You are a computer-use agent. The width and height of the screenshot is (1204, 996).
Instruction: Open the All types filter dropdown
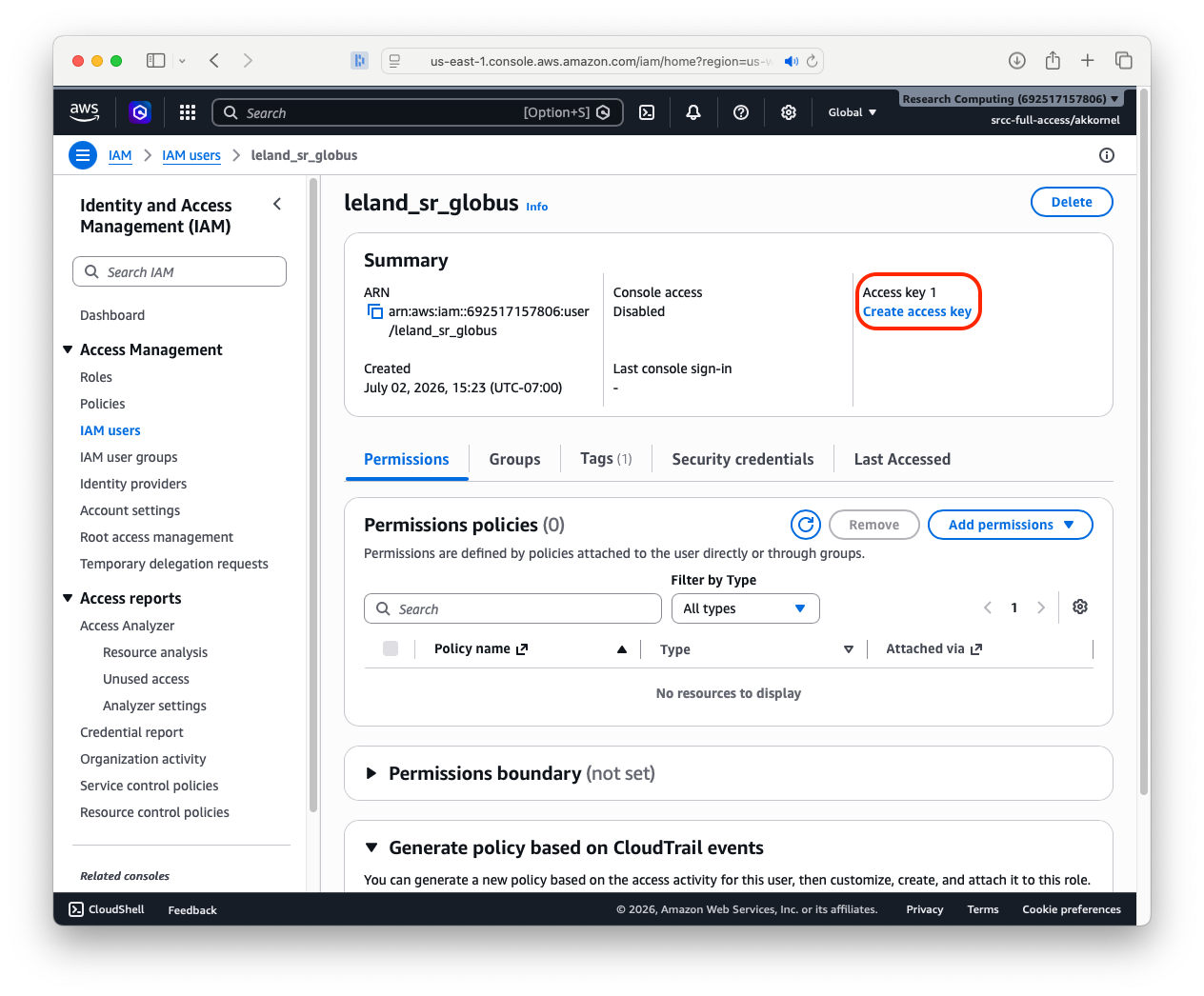click(746, 608)
